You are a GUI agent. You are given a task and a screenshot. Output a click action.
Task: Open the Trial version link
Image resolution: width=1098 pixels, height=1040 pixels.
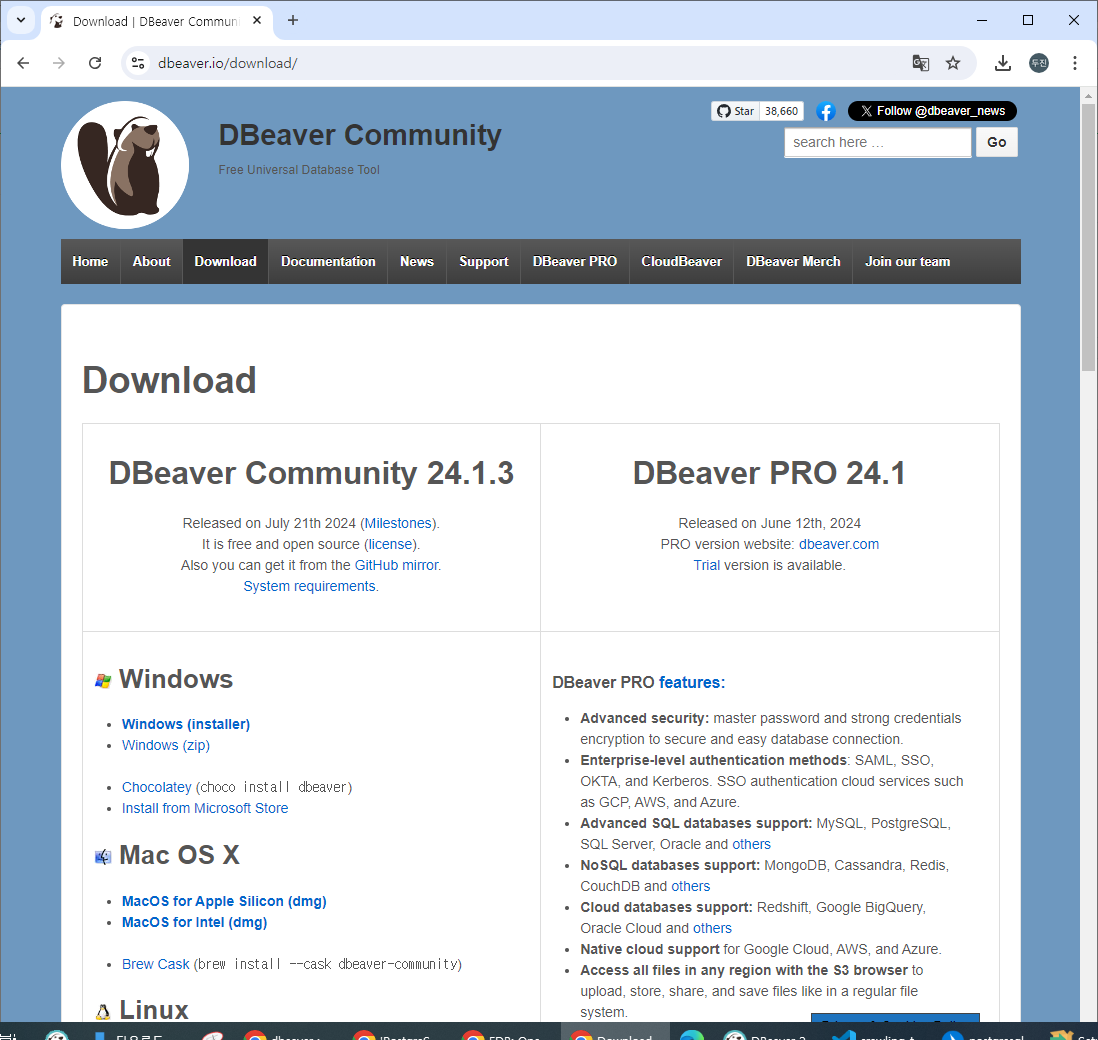[x=707, y=565]
